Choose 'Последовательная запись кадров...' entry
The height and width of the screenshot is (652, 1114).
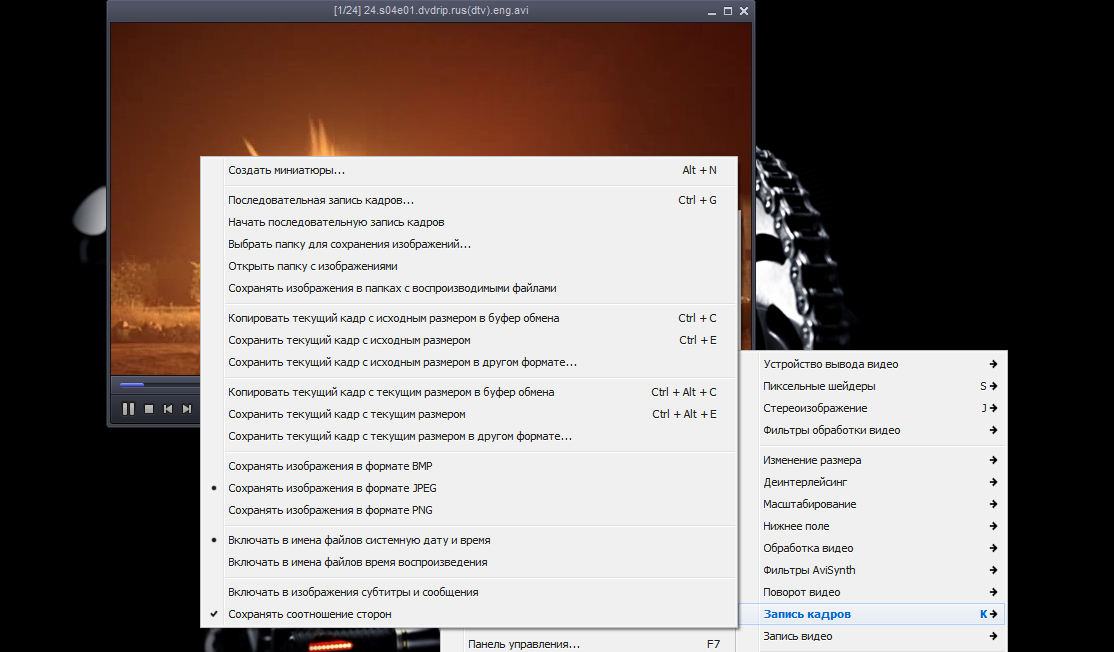pyautogui.click(x=321, y=200)
